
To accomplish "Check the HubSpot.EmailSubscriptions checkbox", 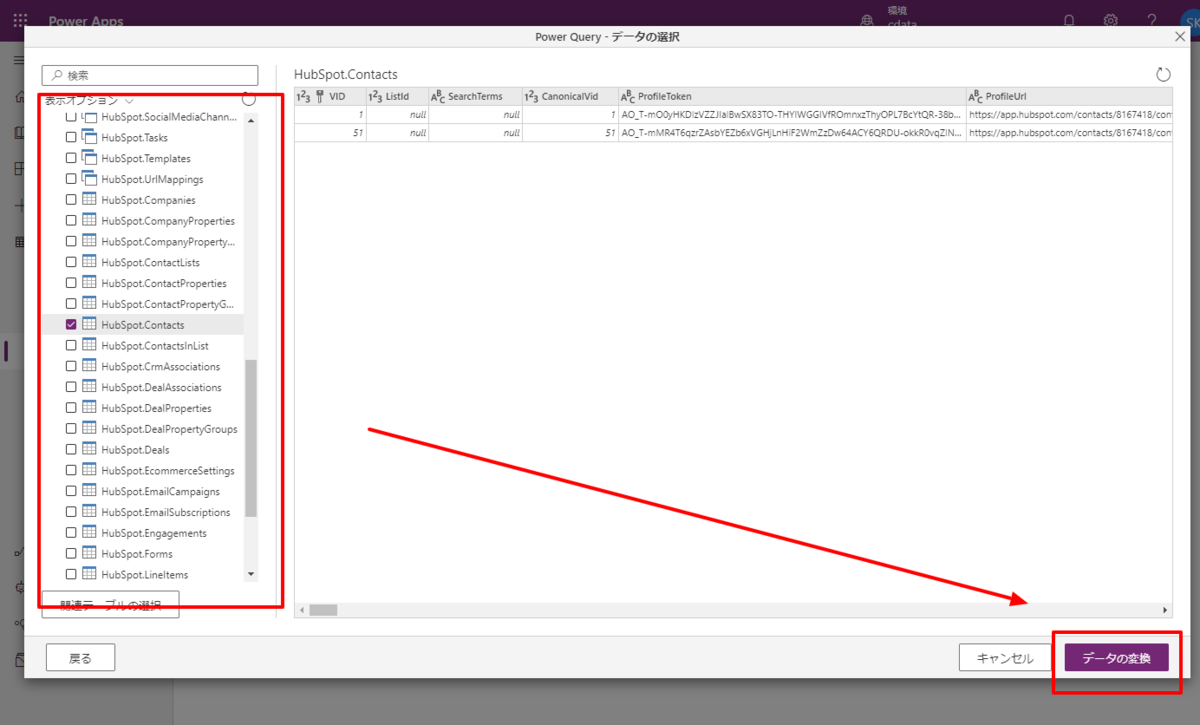I will pyautogui.click(x=71, y=512).
